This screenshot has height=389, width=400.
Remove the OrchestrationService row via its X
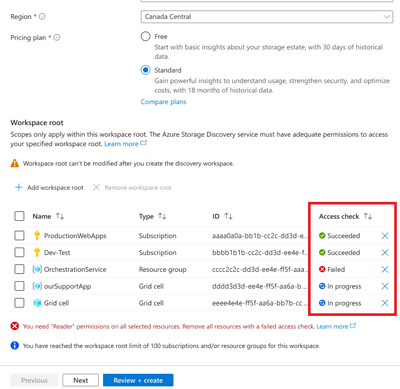(385, 269)
